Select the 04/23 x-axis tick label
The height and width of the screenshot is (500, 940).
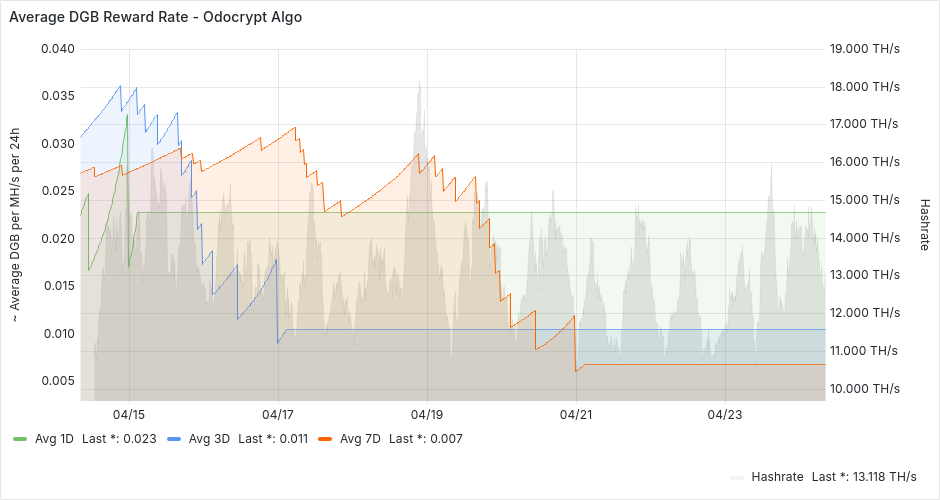point(725,414)
